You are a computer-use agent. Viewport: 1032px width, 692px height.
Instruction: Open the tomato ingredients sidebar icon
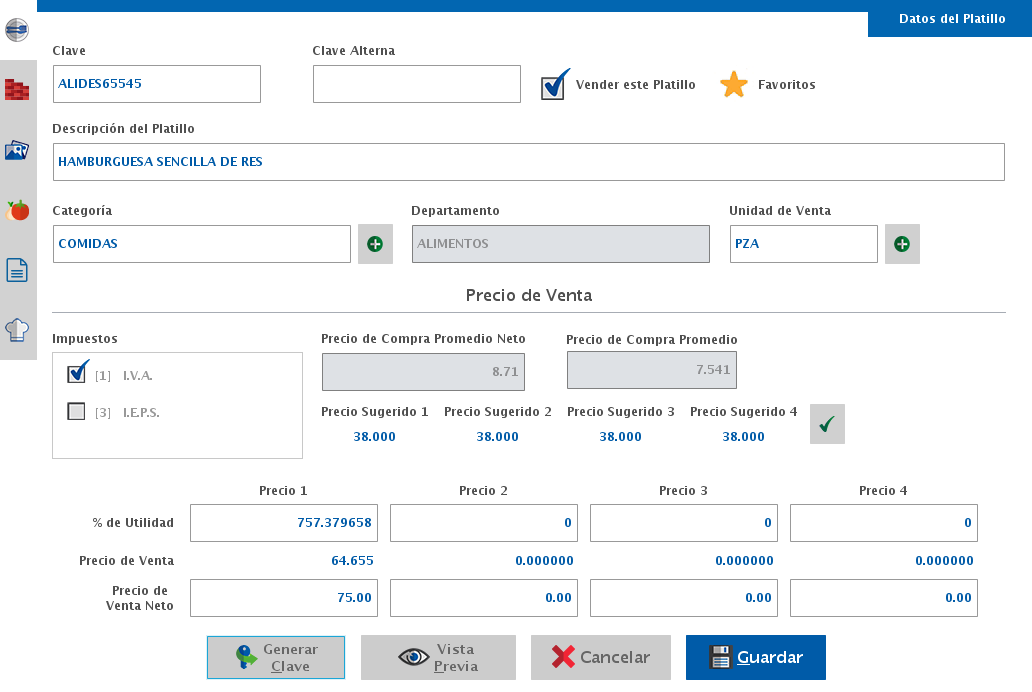17,210
